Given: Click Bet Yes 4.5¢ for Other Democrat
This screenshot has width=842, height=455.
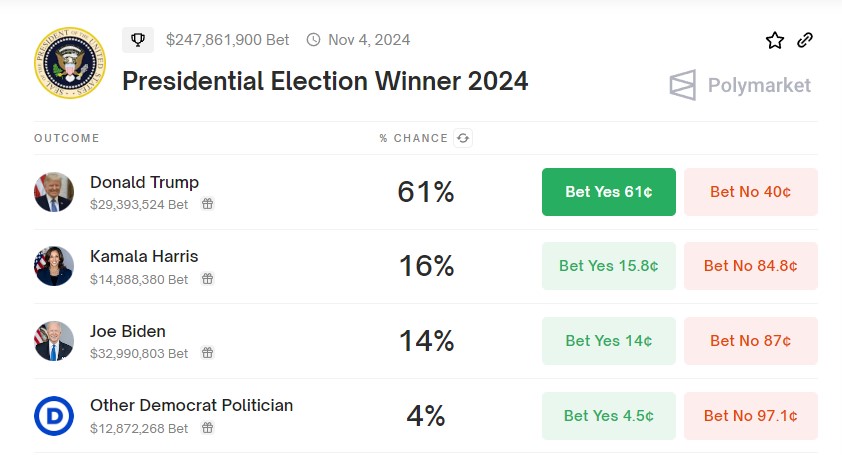Looking at the screenshot, I should coord(608,416).
